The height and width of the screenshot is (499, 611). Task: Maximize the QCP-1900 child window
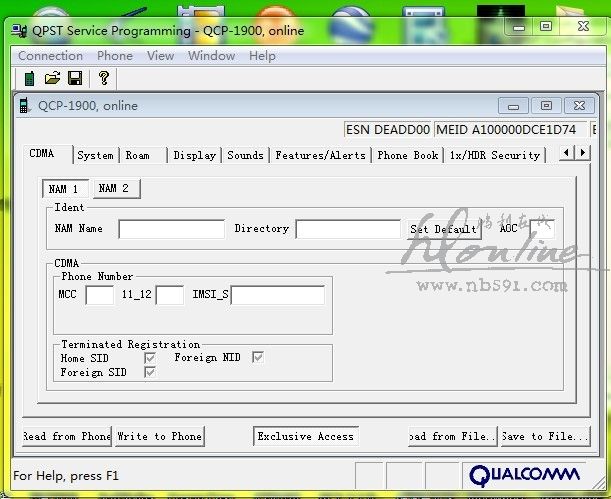tap(546, 106)
